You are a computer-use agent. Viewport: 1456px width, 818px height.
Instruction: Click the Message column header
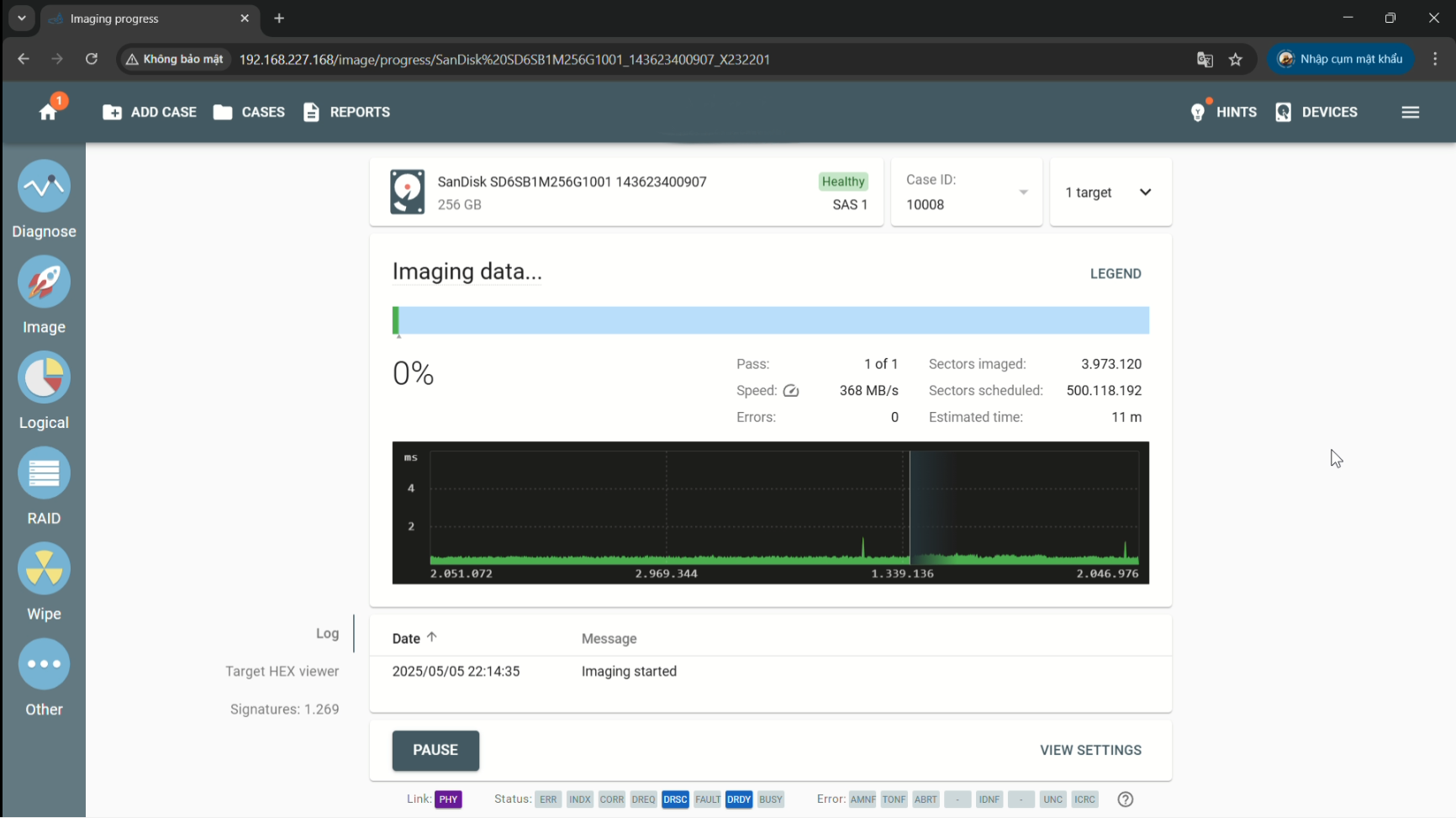(x=609, y=639)
